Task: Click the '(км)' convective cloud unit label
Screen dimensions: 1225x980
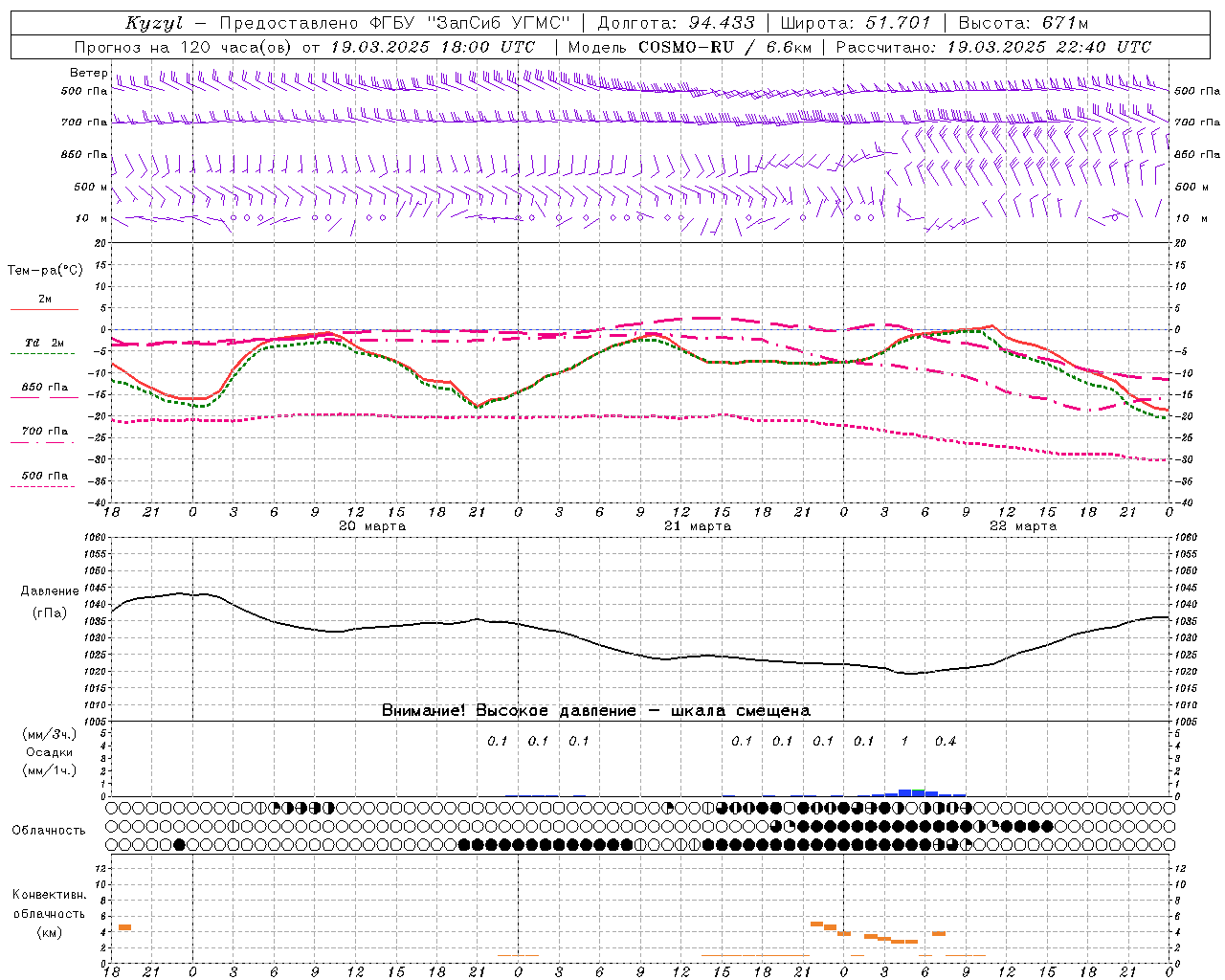Action: point(50,932)
